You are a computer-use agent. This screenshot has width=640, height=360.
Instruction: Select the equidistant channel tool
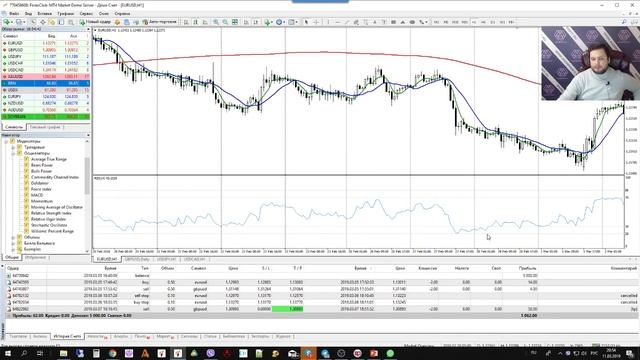point(356,22)
